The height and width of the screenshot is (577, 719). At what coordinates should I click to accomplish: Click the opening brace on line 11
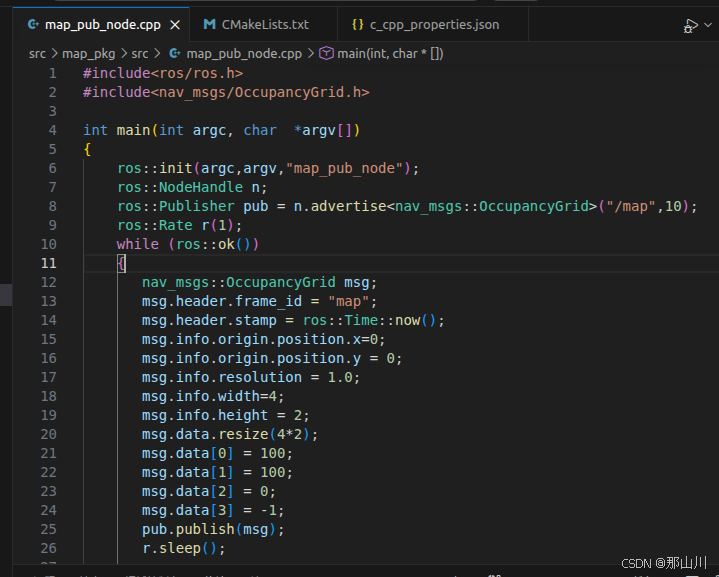(121, 264)
